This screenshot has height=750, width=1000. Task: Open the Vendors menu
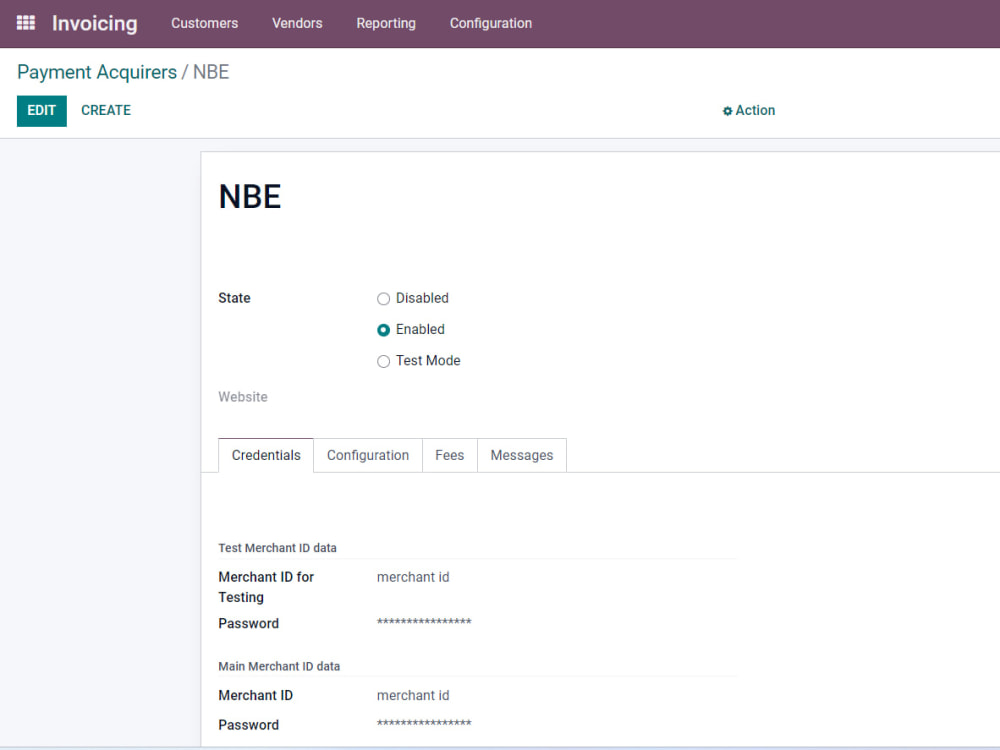pyautogui.click(x=297, y=23)
